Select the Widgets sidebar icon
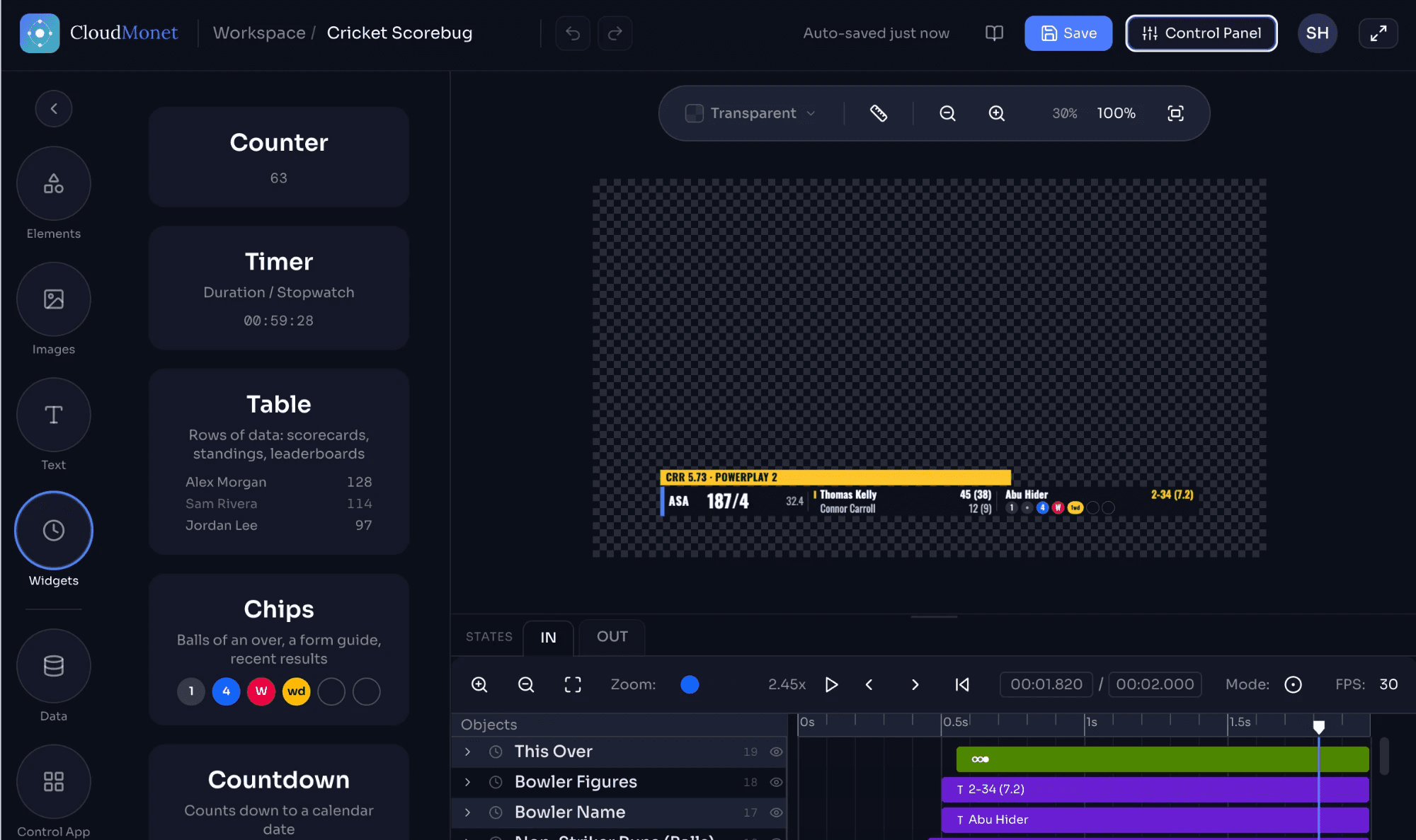Viewport: 1416px width, 840px height. click(x=54, y=530)
